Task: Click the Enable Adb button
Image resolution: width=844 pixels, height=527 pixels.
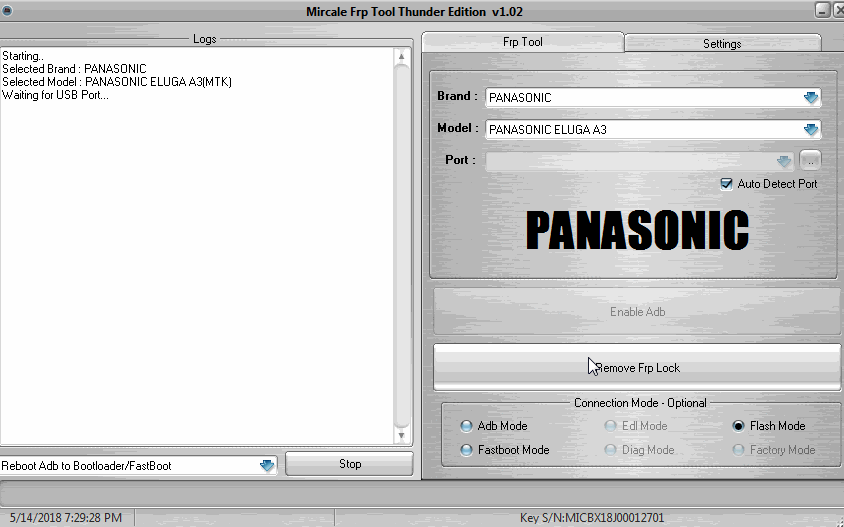Action: click(637, 312)
